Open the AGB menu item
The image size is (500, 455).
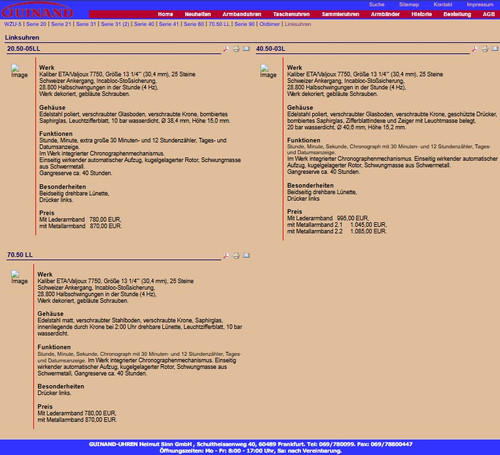point(489,14)
